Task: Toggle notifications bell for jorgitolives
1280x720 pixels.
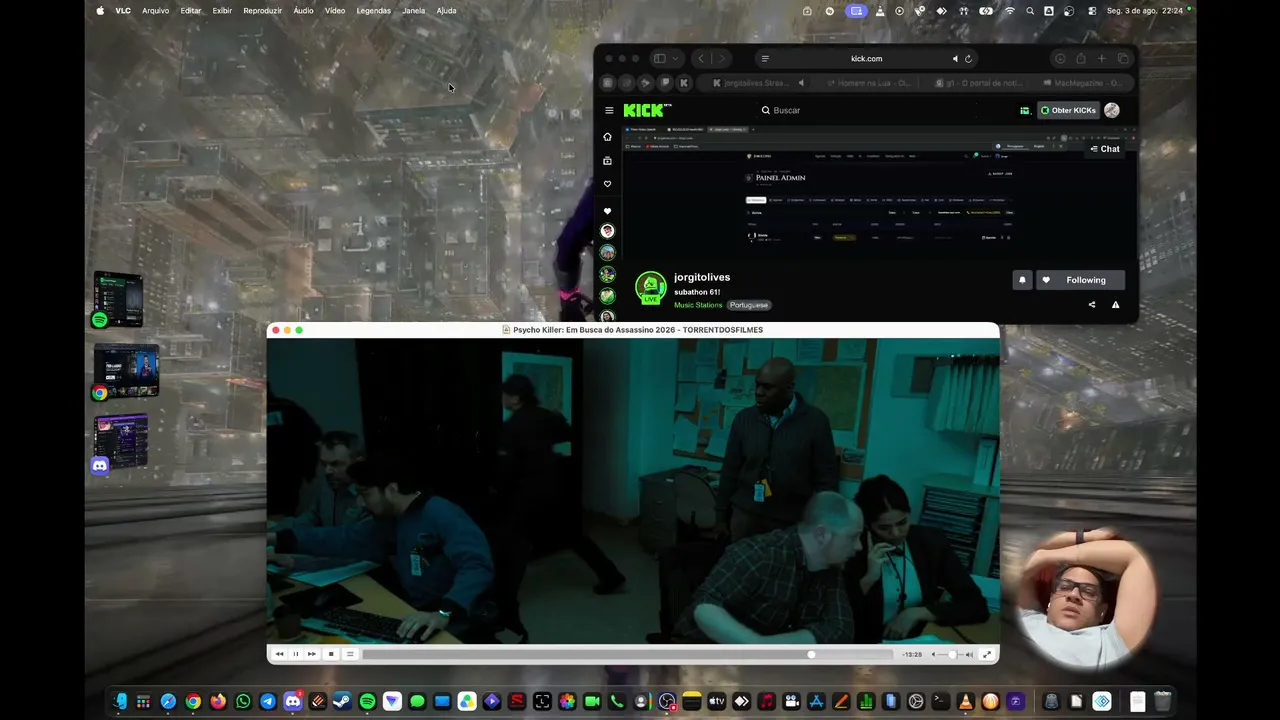Action: click(1022, 280)
